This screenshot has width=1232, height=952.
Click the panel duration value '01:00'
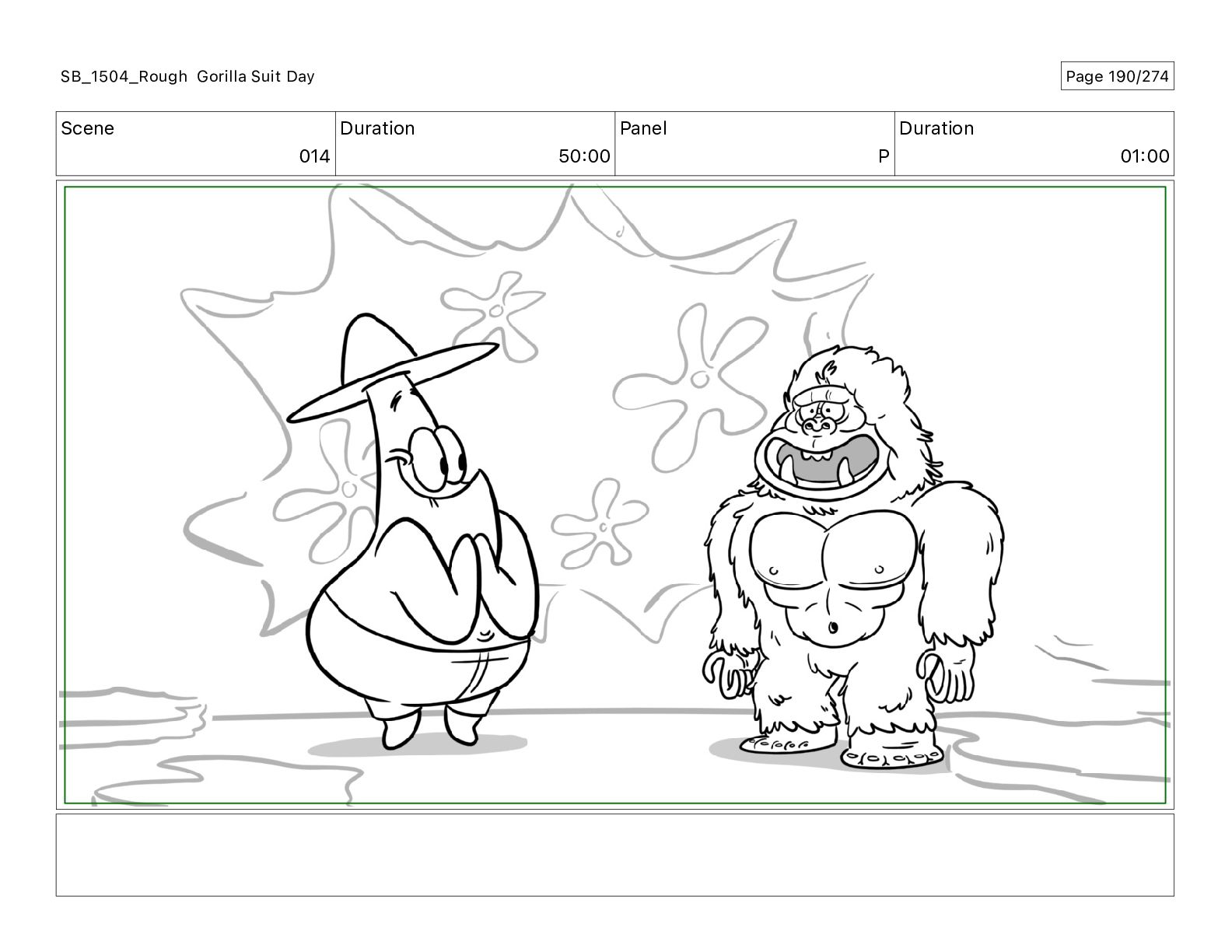1145,156
